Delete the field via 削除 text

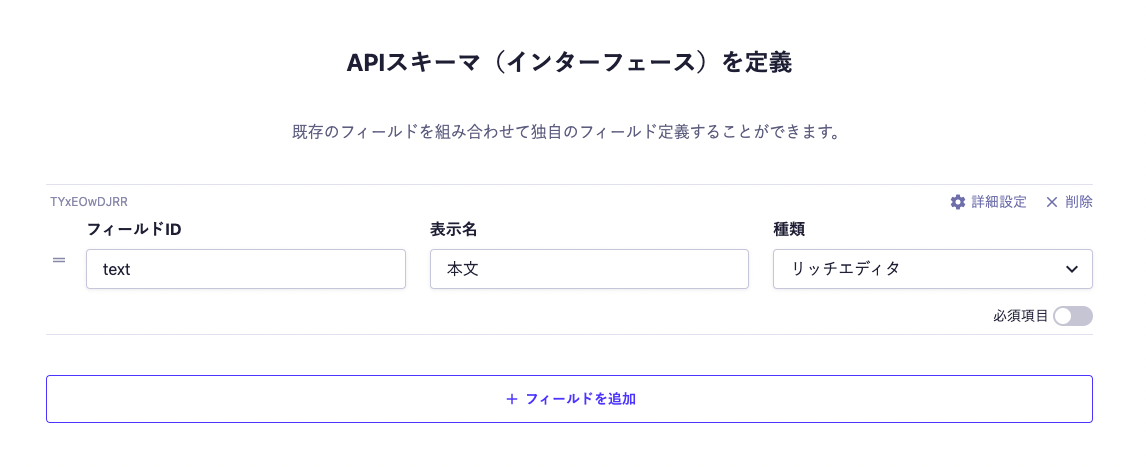coord(1079,202)
